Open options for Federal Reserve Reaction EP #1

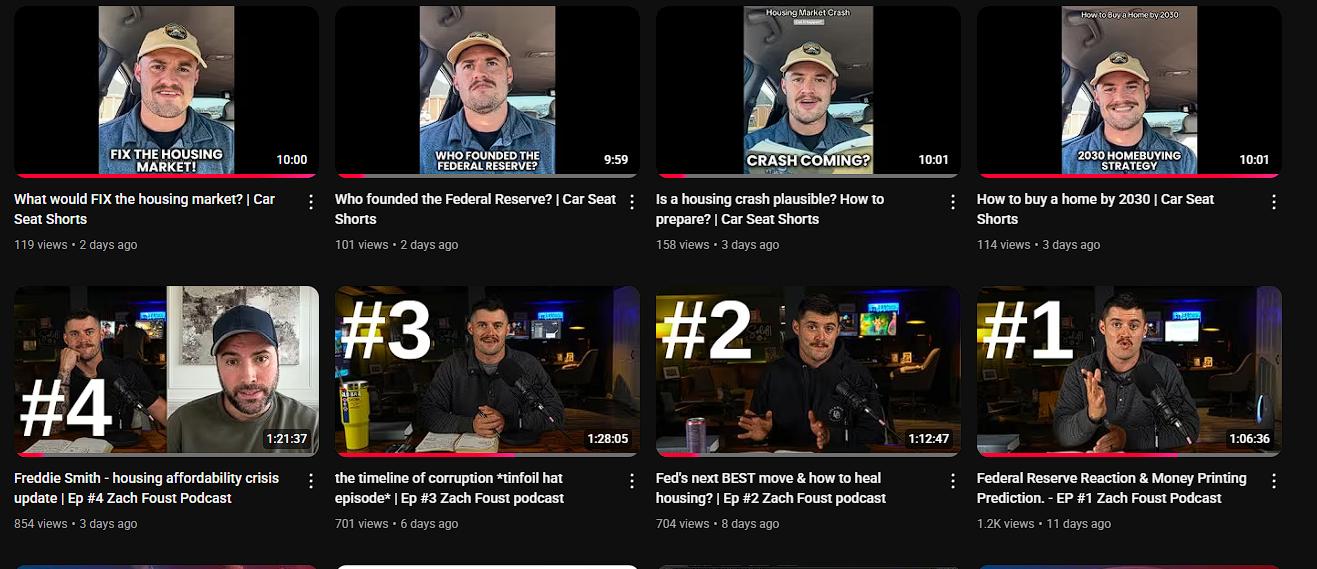(x=1274, y=481)
